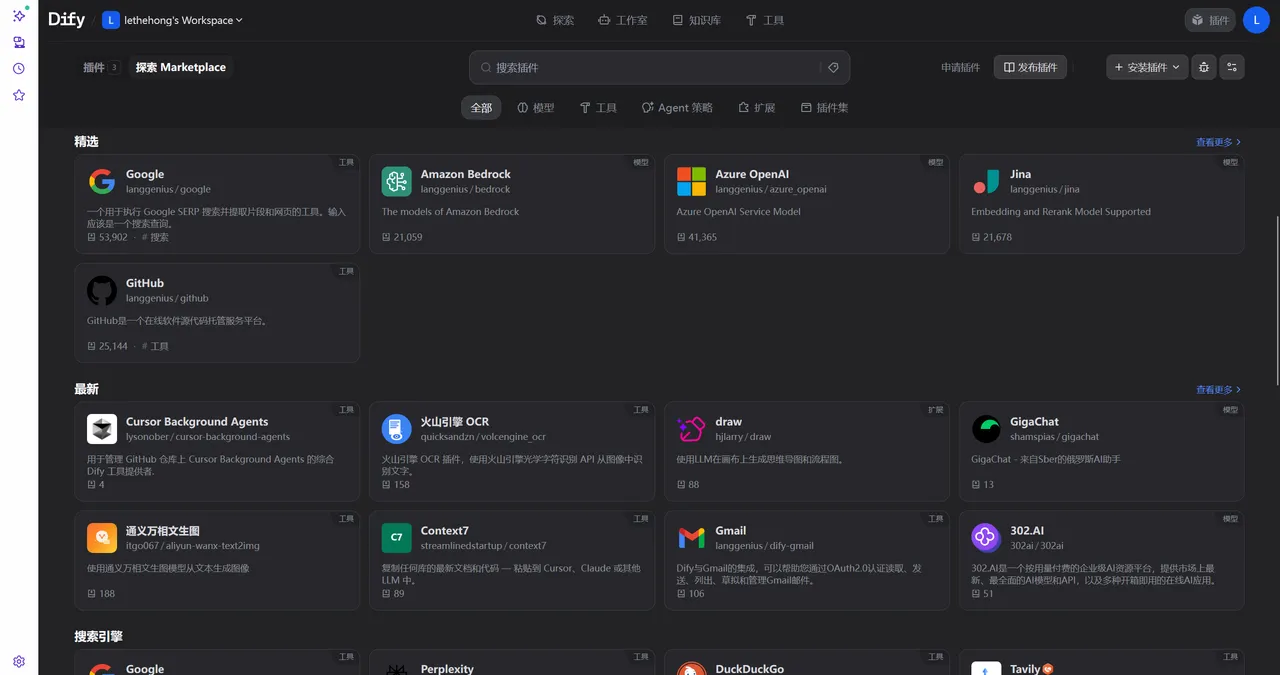Click the Azure OpenAI title text
Screen dimensions: 1280x675
[752, 174]
